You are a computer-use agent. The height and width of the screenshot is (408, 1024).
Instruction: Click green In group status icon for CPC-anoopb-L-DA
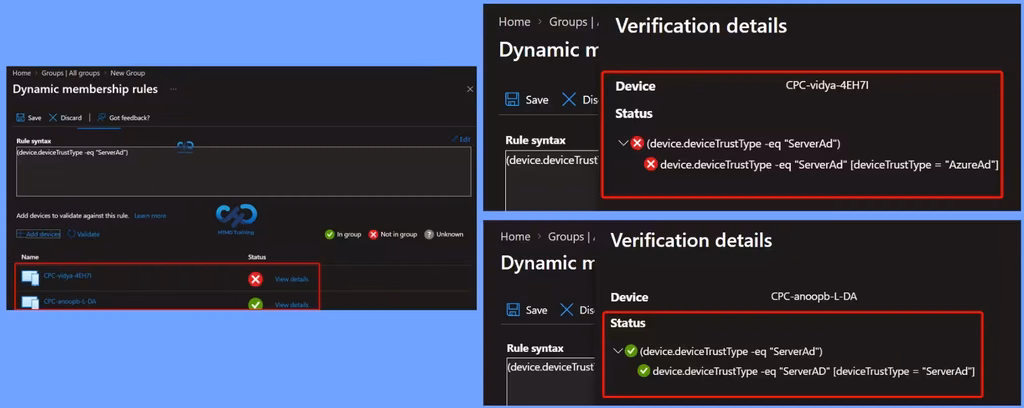255,304
